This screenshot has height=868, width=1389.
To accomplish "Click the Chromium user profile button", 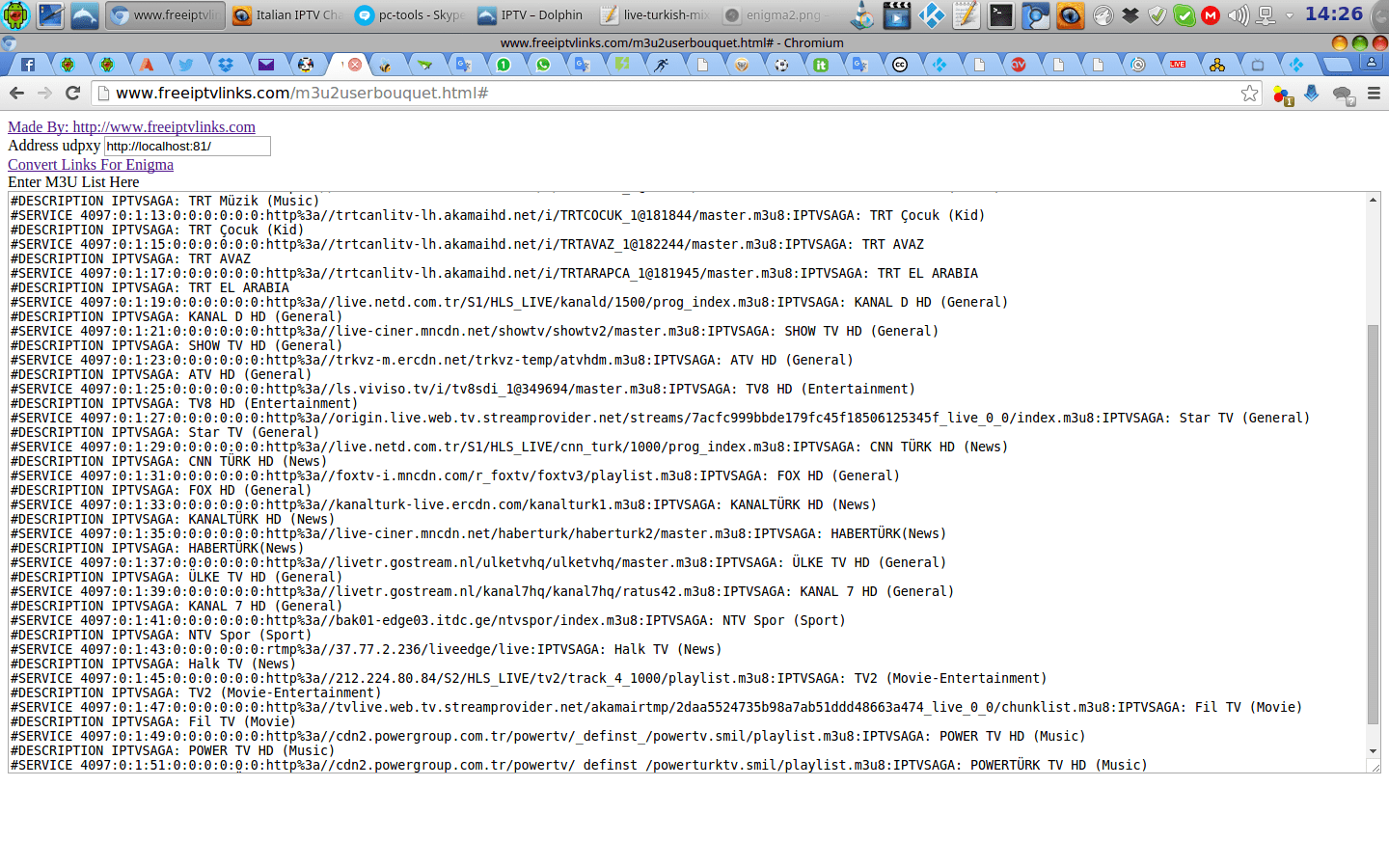I will tap(1371, 62).
